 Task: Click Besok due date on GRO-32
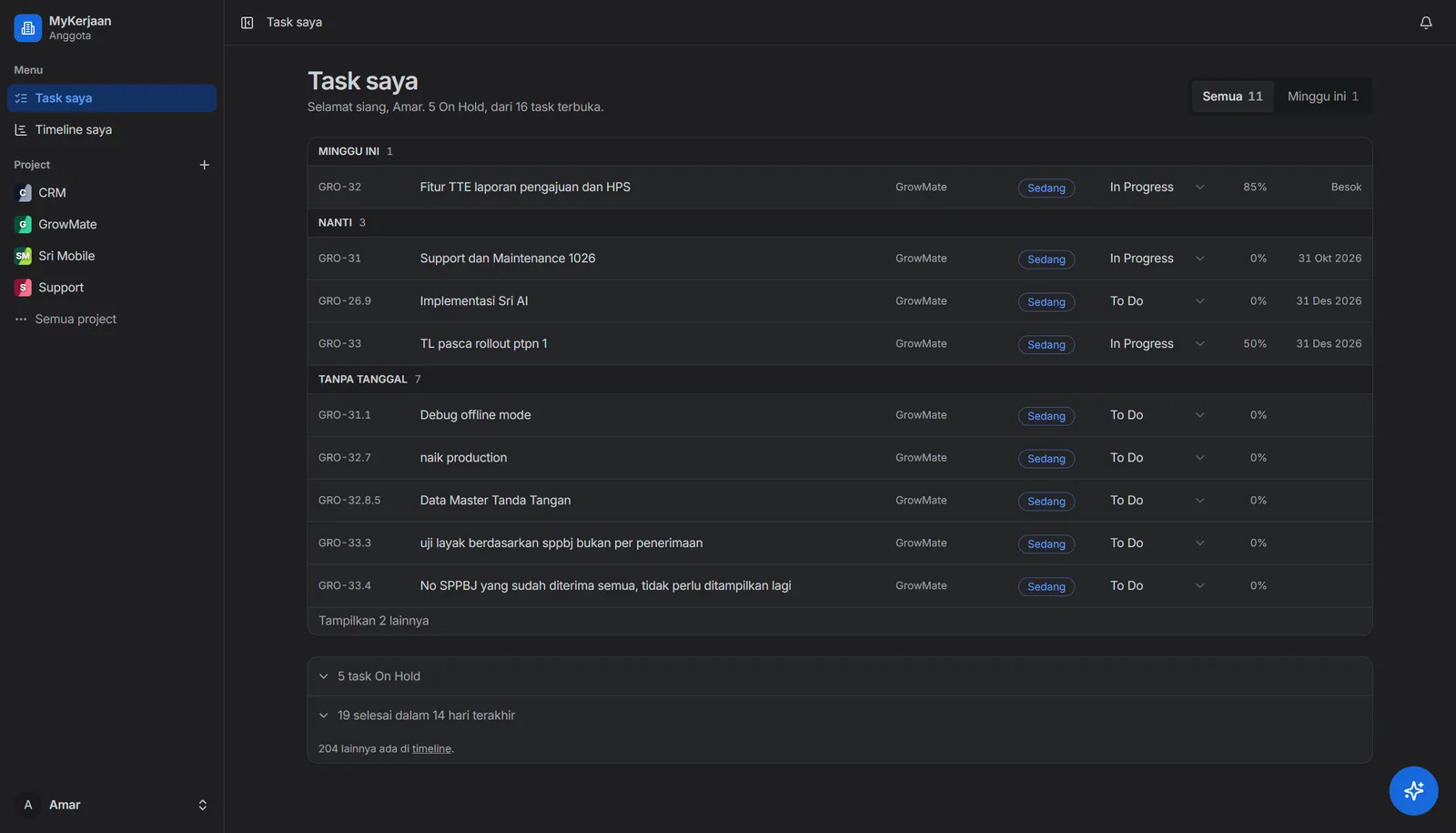1346,188
